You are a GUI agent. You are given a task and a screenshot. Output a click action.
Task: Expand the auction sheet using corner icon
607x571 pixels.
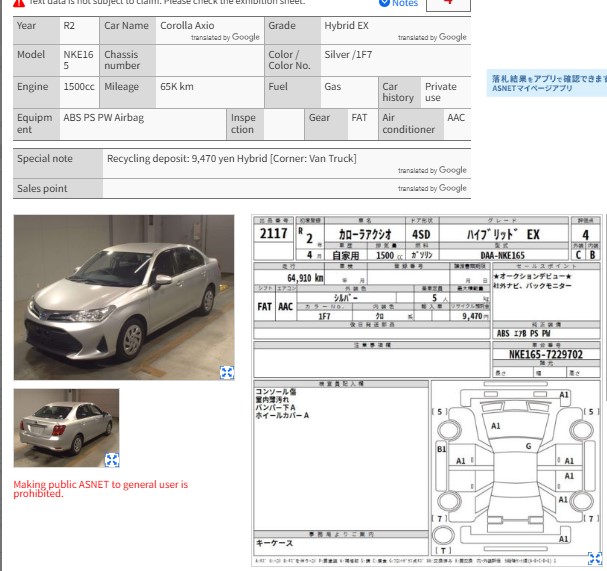[595, 559]
